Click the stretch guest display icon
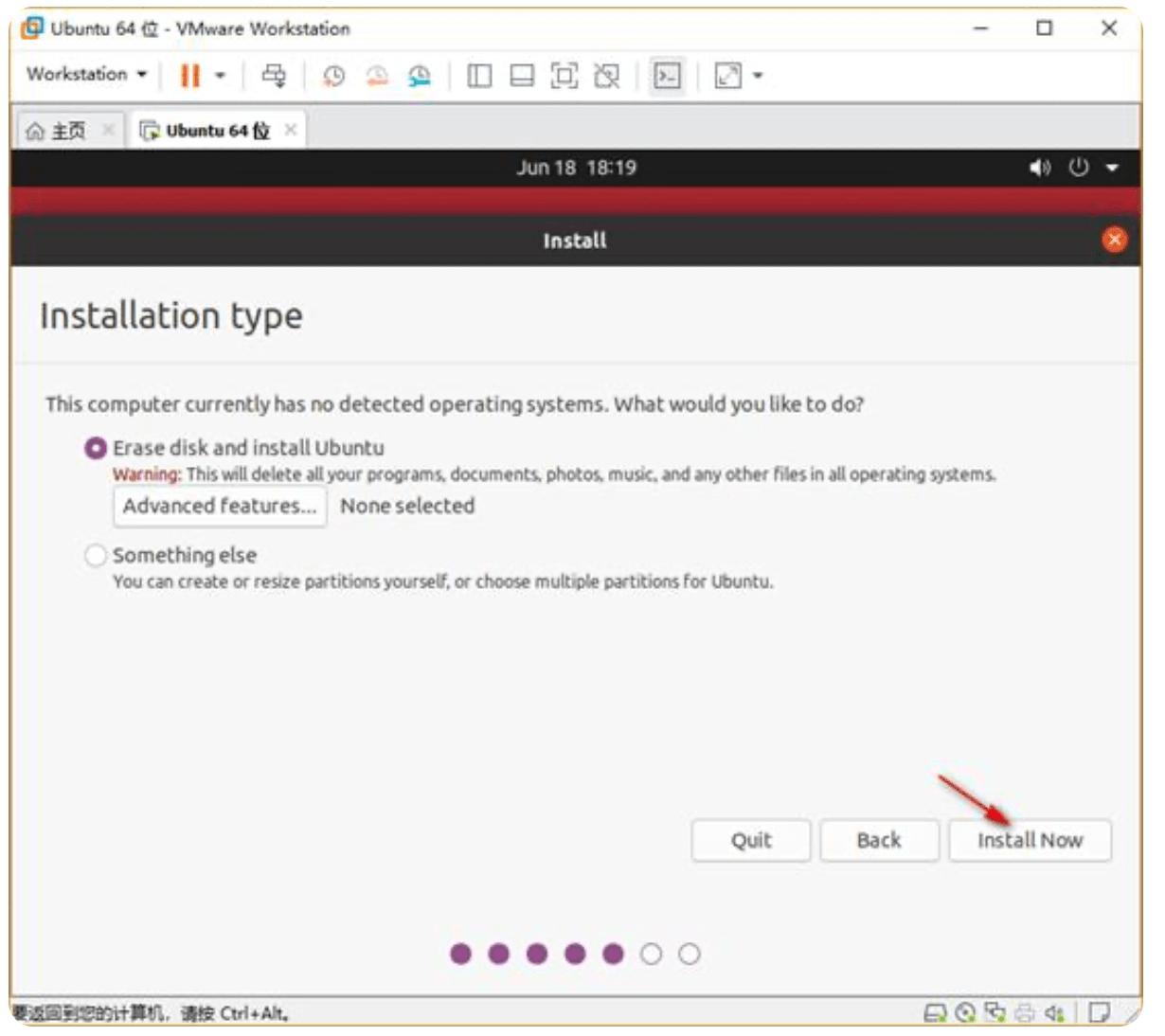Screen dimensions: 1165x1036 pyautogui.click(x=727, y=76)
